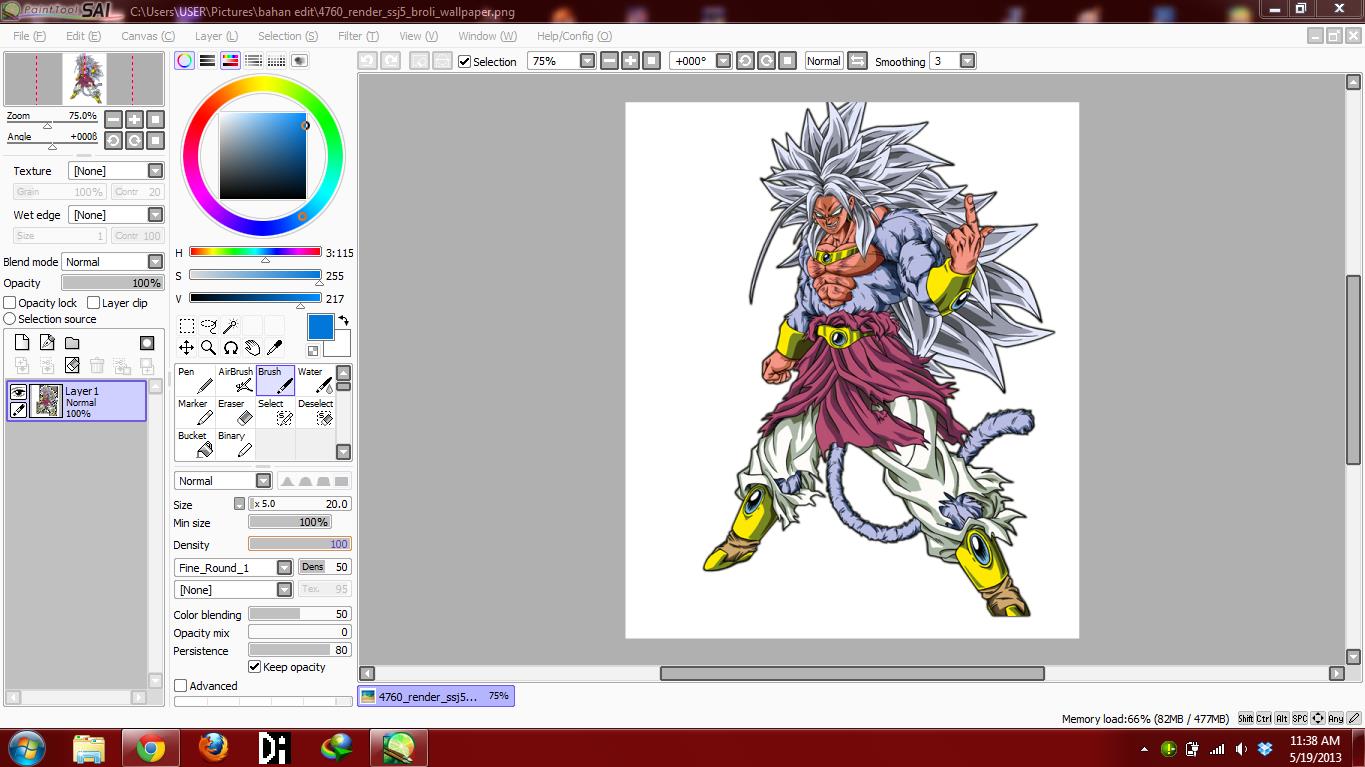The image size is (1365, 767).
Task: Open the Filter menu
Action: pos(358,36)
